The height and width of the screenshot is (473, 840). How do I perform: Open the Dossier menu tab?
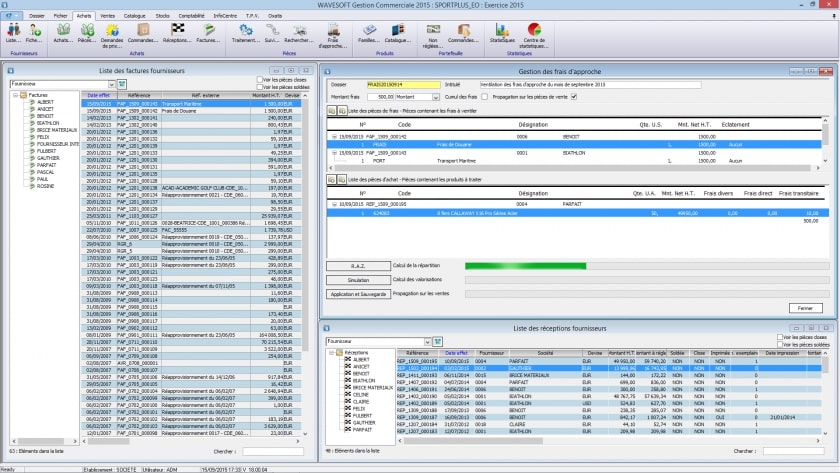pos(36,16)
